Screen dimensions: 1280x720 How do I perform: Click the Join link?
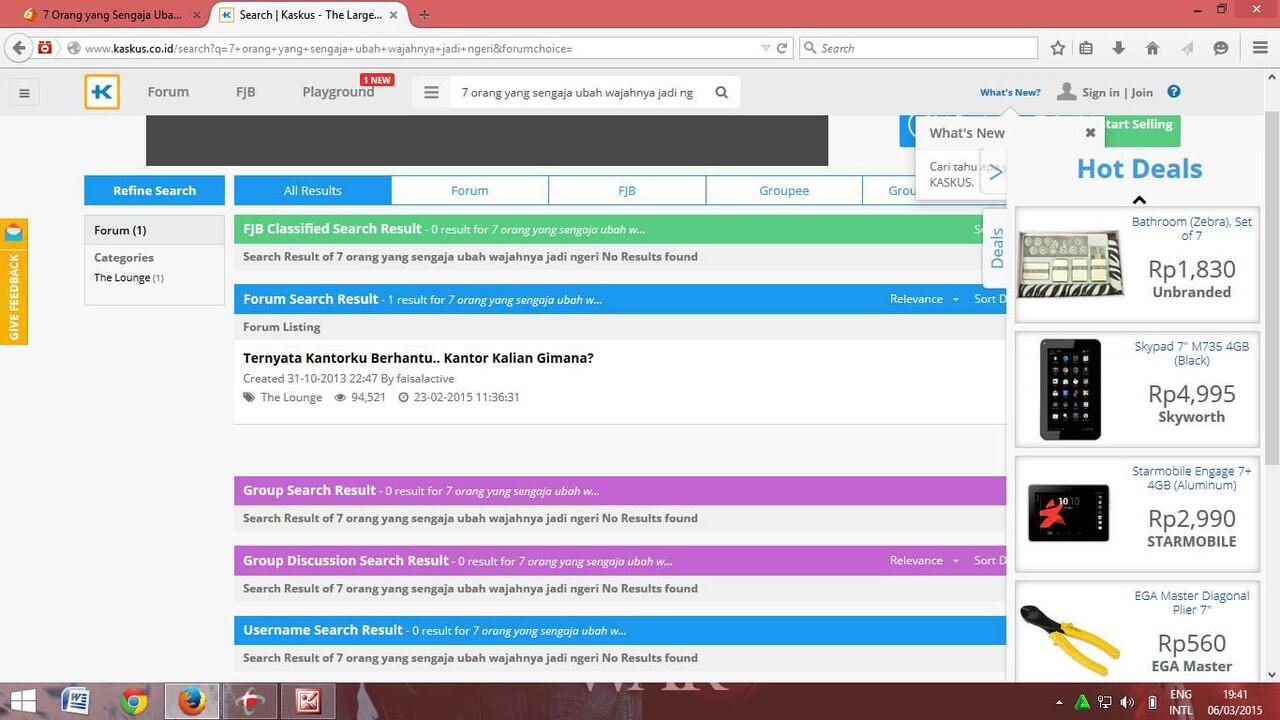click(1142, 92)
